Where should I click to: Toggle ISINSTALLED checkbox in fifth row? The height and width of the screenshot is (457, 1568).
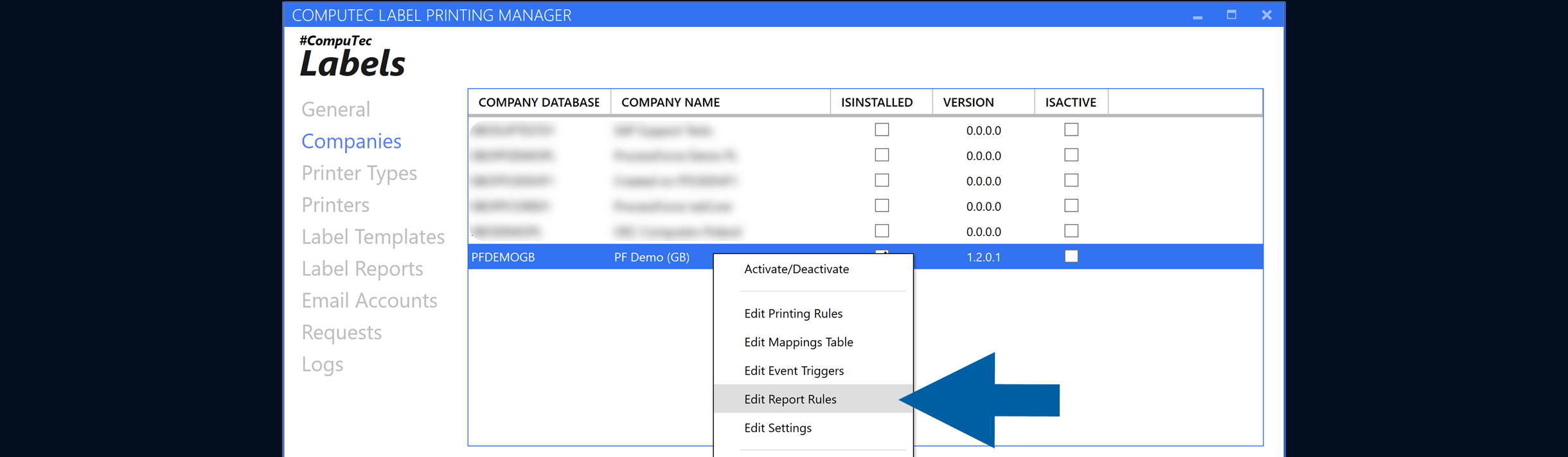click(882, 231)
